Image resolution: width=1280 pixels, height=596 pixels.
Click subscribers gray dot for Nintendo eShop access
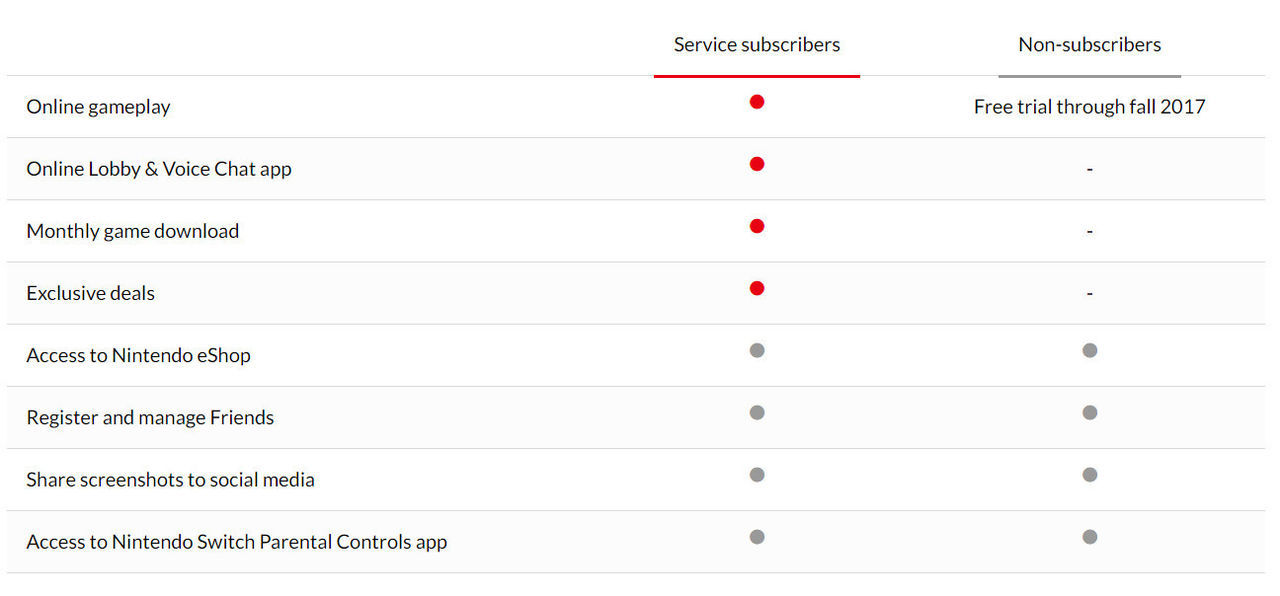757,350
